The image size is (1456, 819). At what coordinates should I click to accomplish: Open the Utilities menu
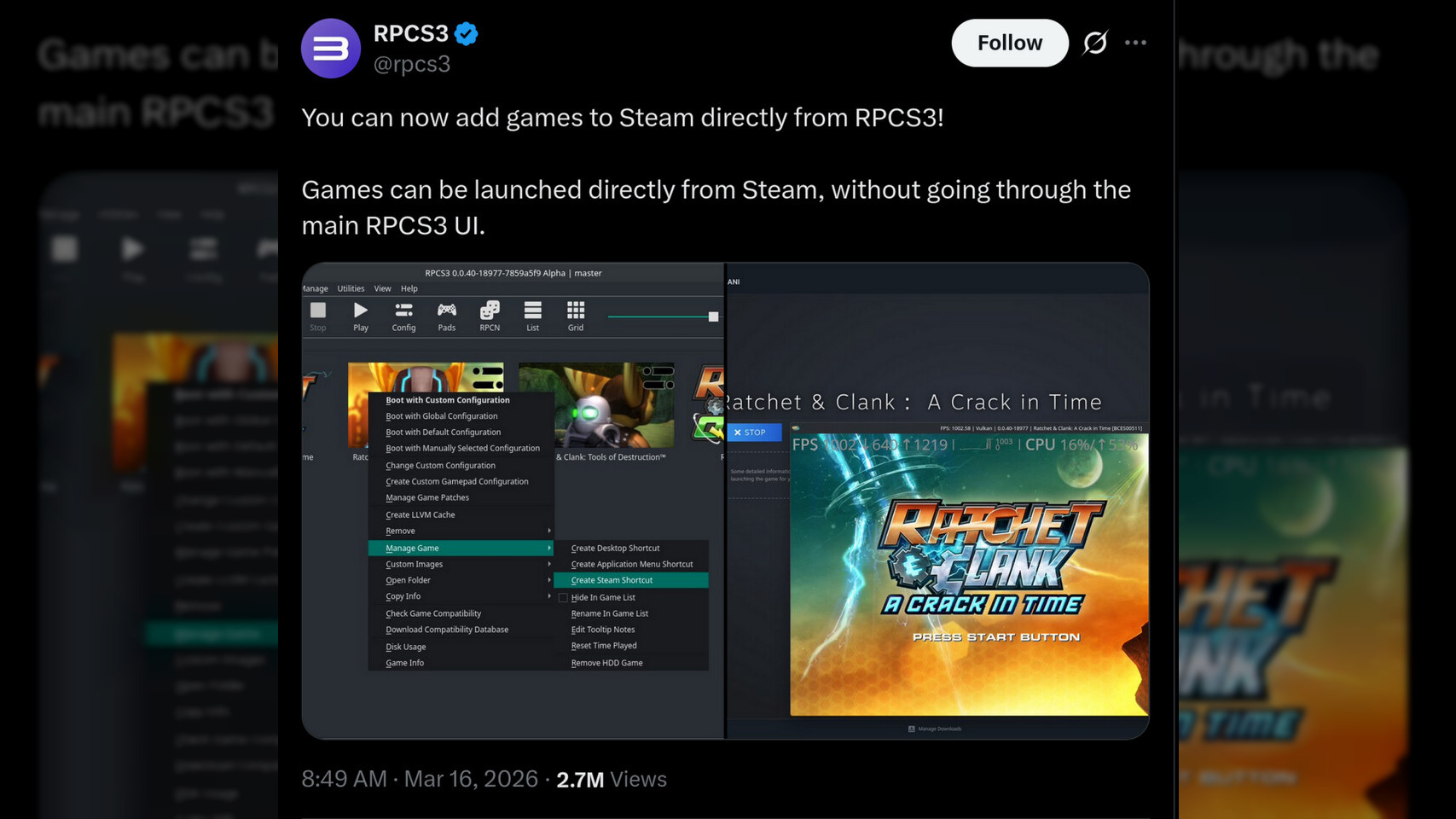coord(351,288)
